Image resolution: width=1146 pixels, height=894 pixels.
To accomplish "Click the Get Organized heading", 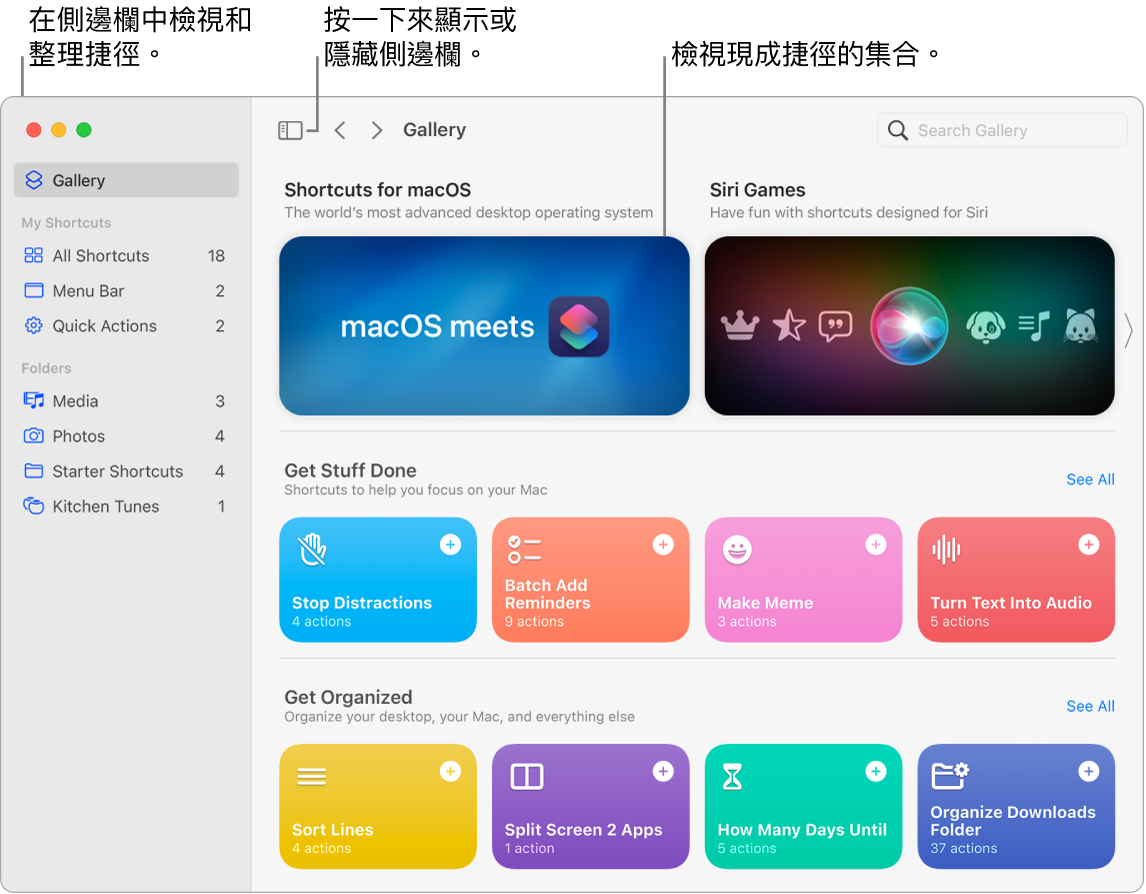I will [348, 697].
